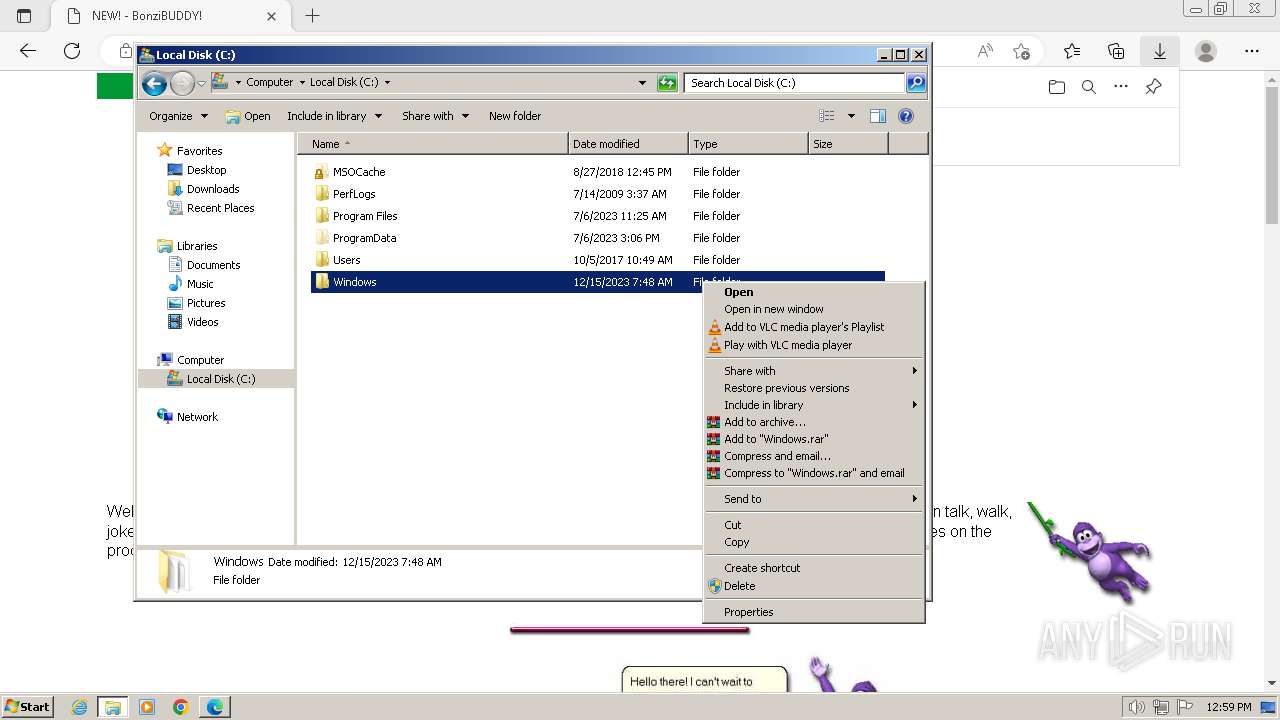This screenshot has width=1280, height=720.
Task: Open recent pages dropdown next to Forward
Action: click(x=201, y=83)
